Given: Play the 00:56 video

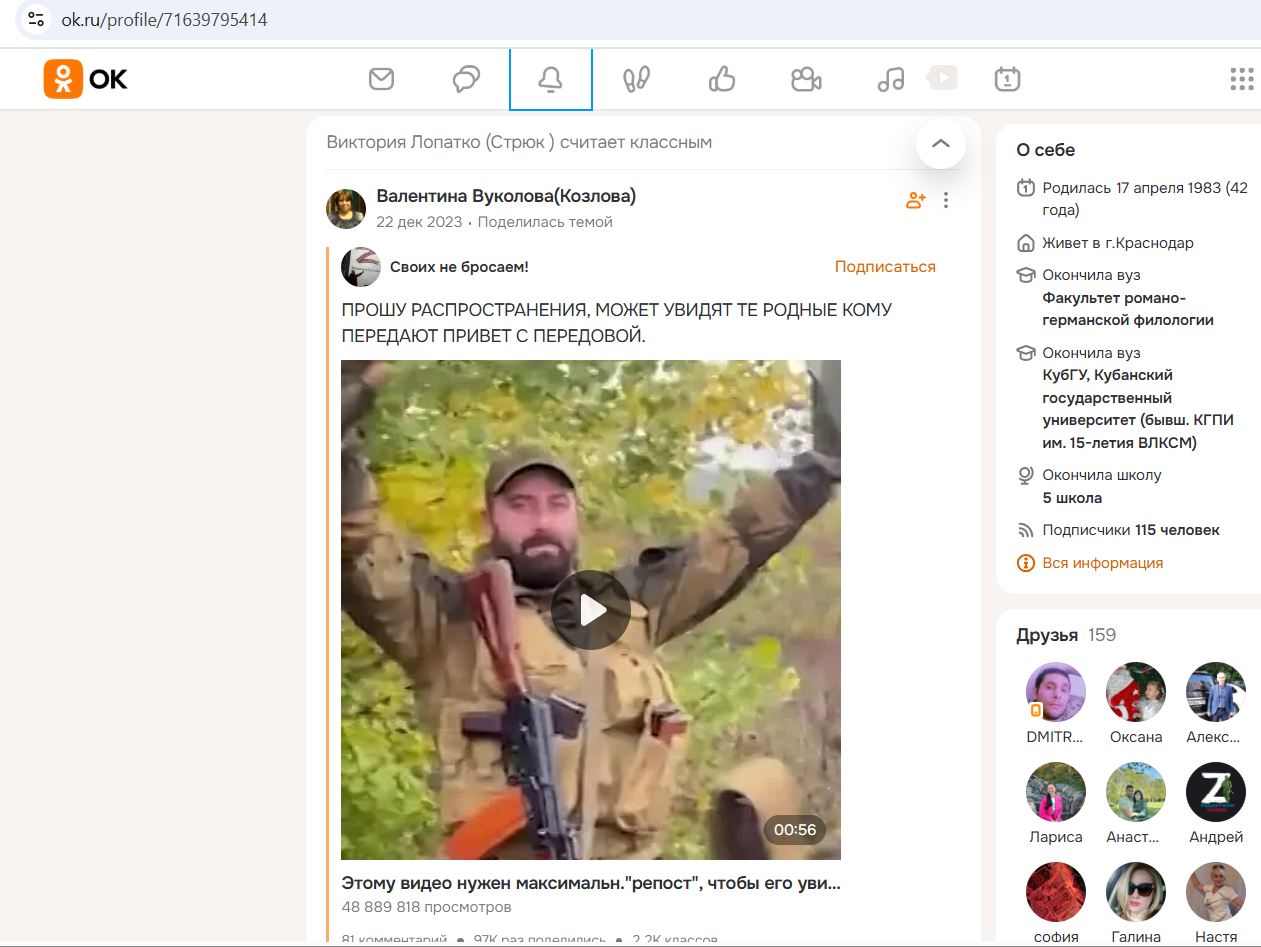Looking at the screenshot, I should [x=590, y=610].
